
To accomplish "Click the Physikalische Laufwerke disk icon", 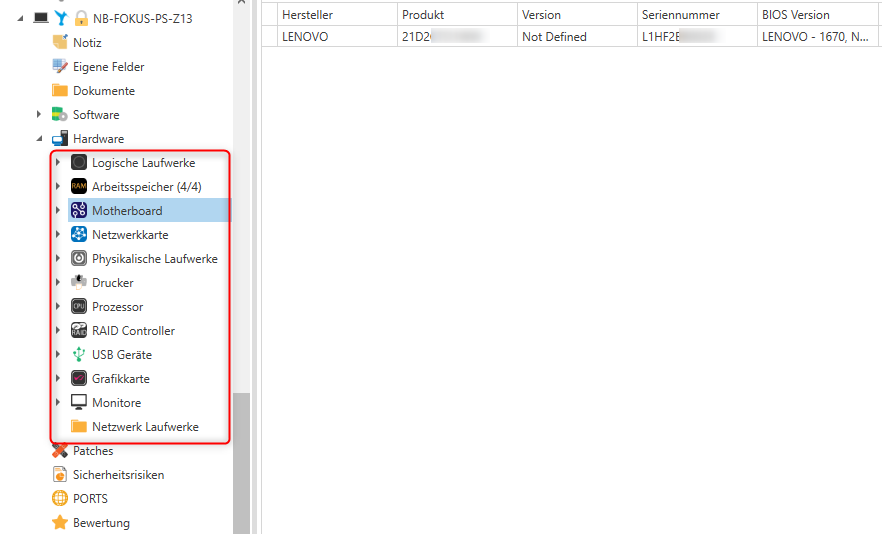I will pyautogui.click(x=79, y=259).
